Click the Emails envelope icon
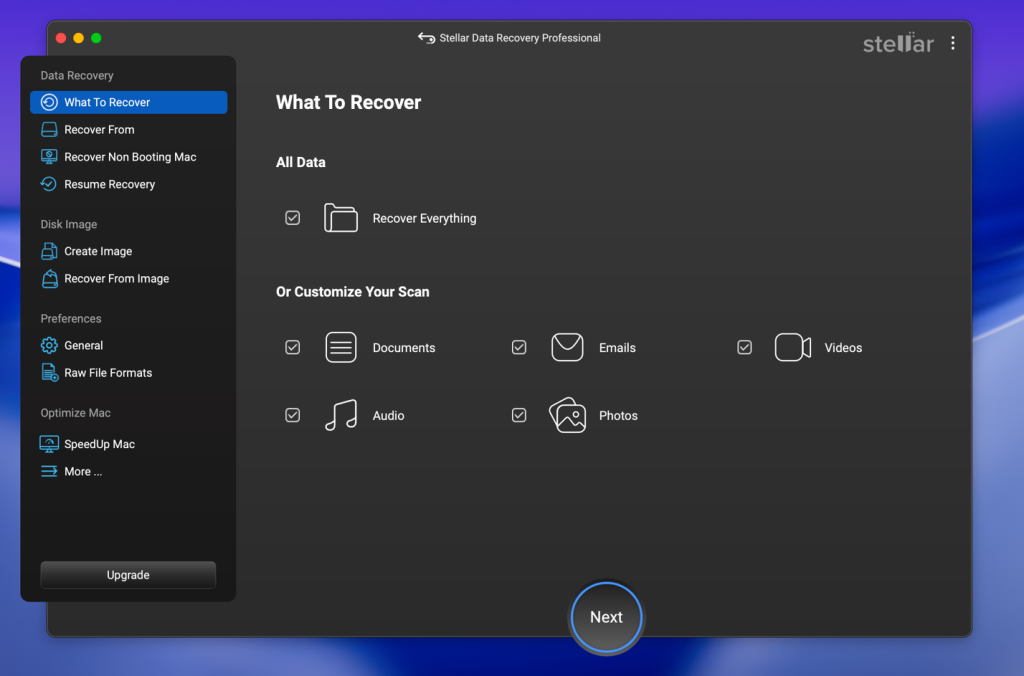 click(x=567, y=348)
